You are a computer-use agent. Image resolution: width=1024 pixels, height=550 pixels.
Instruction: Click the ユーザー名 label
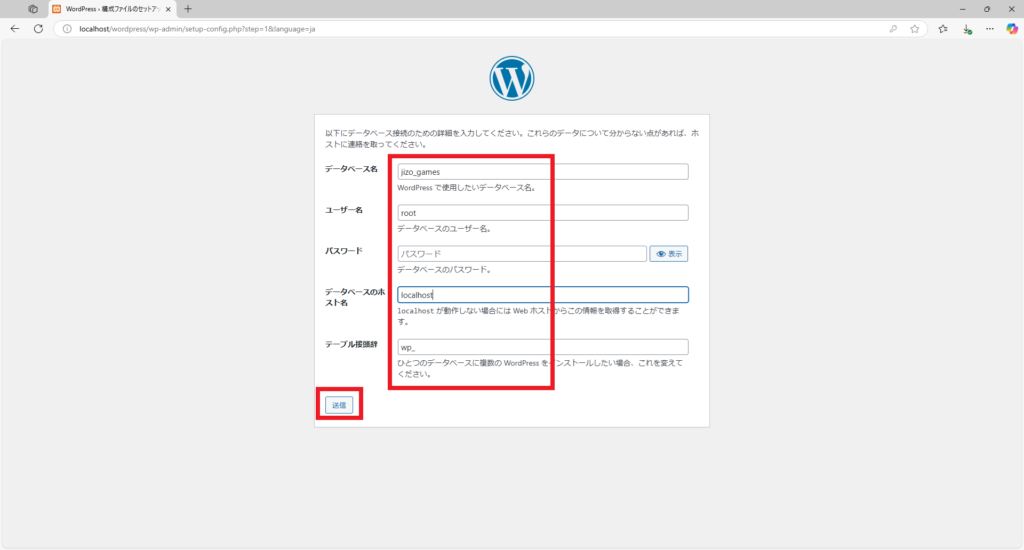pyautogui.click(x=344, y=210)
